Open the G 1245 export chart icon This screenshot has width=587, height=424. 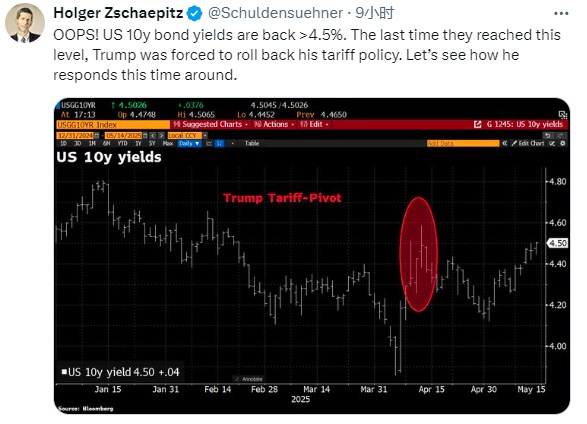[477, 124]
